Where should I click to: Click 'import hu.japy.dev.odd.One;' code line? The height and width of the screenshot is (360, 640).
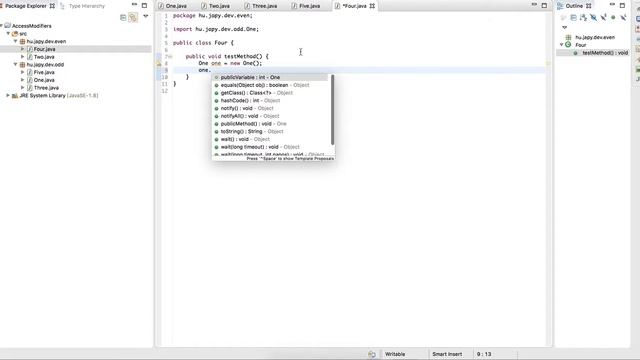tap(216, 29)
